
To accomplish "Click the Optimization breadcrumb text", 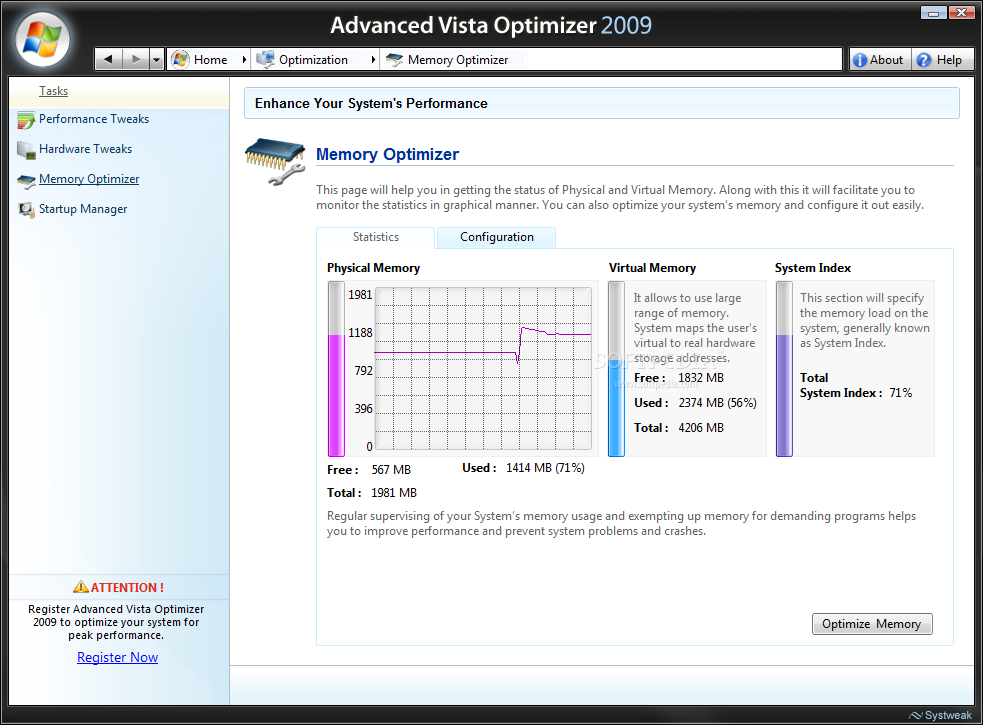I will pos(313,60).
